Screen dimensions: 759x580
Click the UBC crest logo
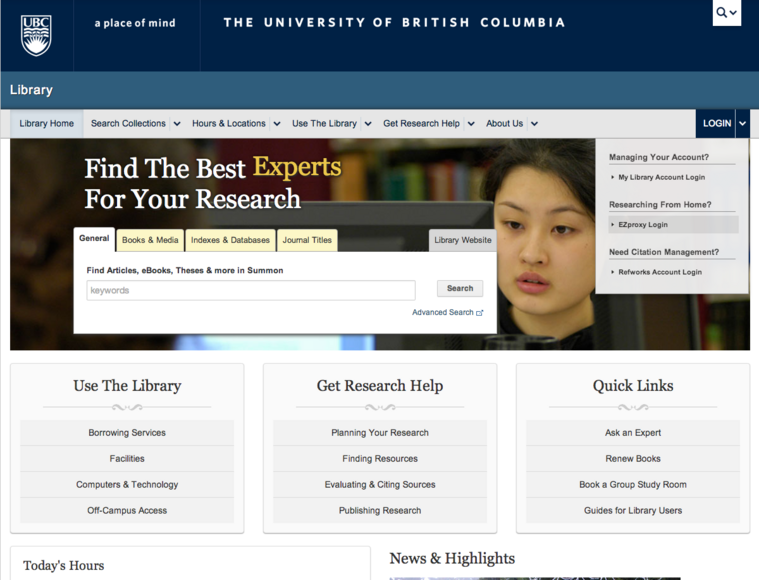click(x=36, y=35)
